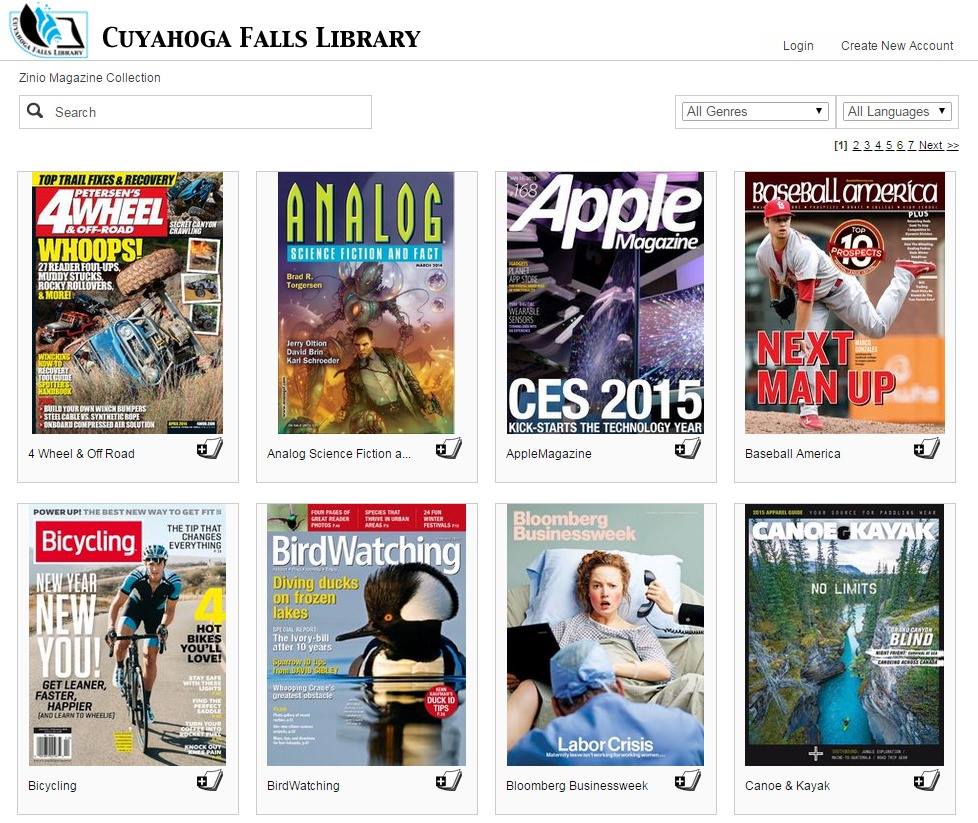978x823 pixels.
Task: Checkout icon for Bloomberg Businessweek
Action: [x=687, y=781]
